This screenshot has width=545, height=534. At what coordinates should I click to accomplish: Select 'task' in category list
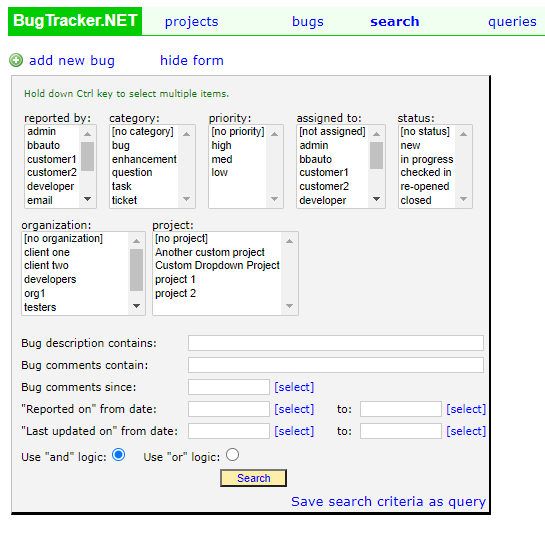click(x=144, y=186)
